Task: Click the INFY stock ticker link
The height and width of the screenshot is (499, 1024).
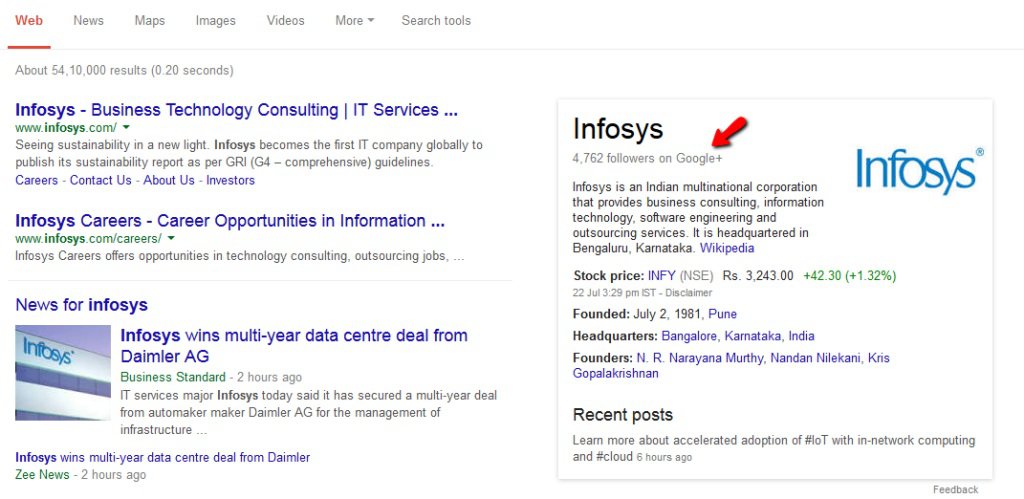Action: click(662, 276)
